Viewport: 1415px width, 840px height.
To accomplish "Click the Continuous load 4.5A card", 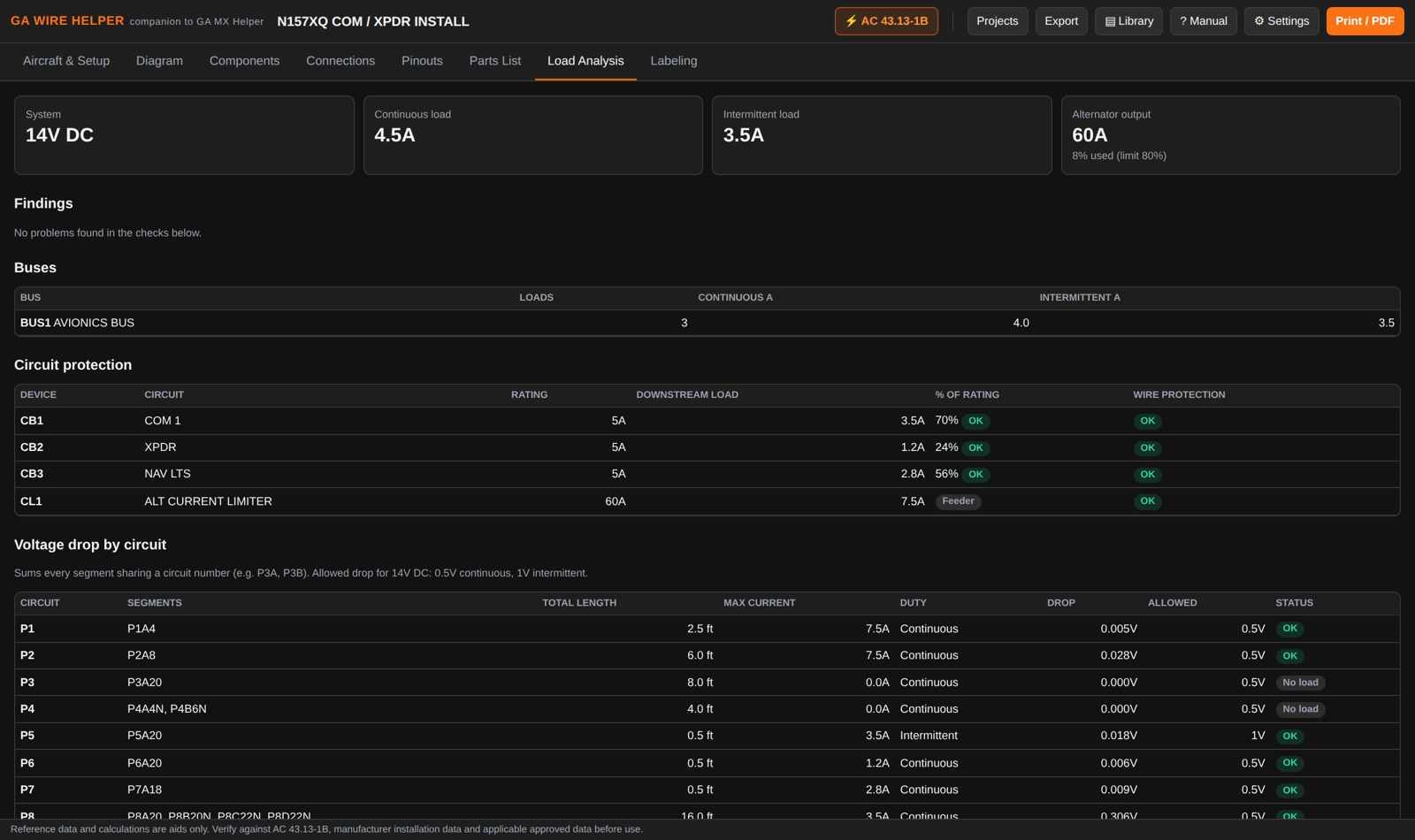I will tap(533, 135).
